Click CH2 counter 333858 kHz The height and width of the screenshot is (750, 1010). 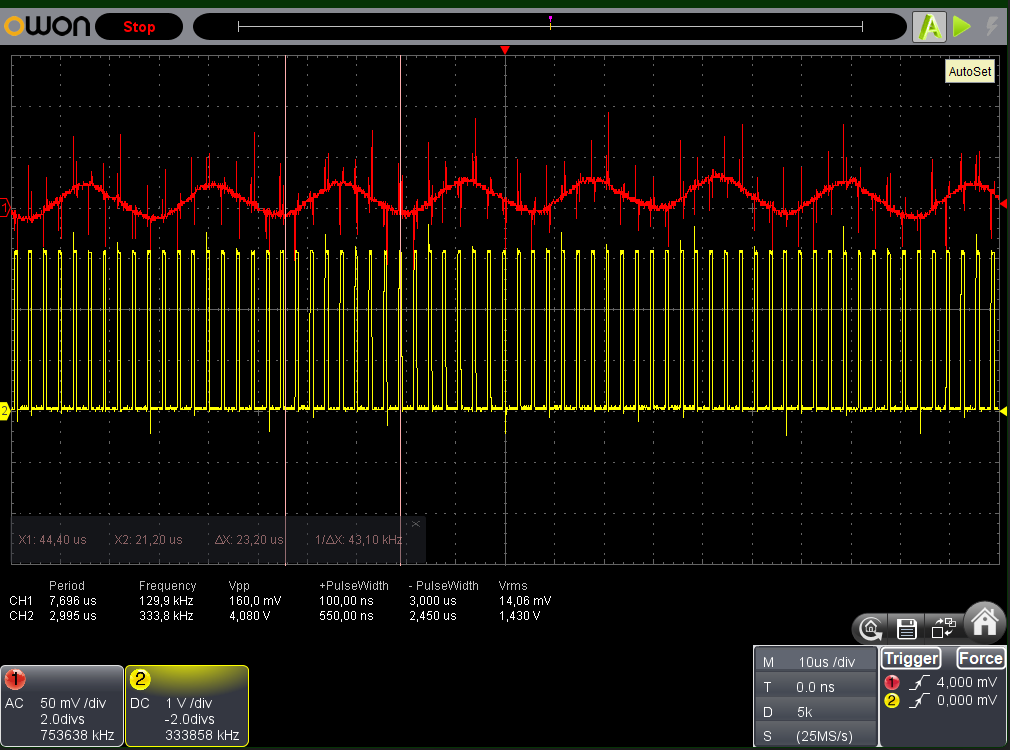point(202,735)
